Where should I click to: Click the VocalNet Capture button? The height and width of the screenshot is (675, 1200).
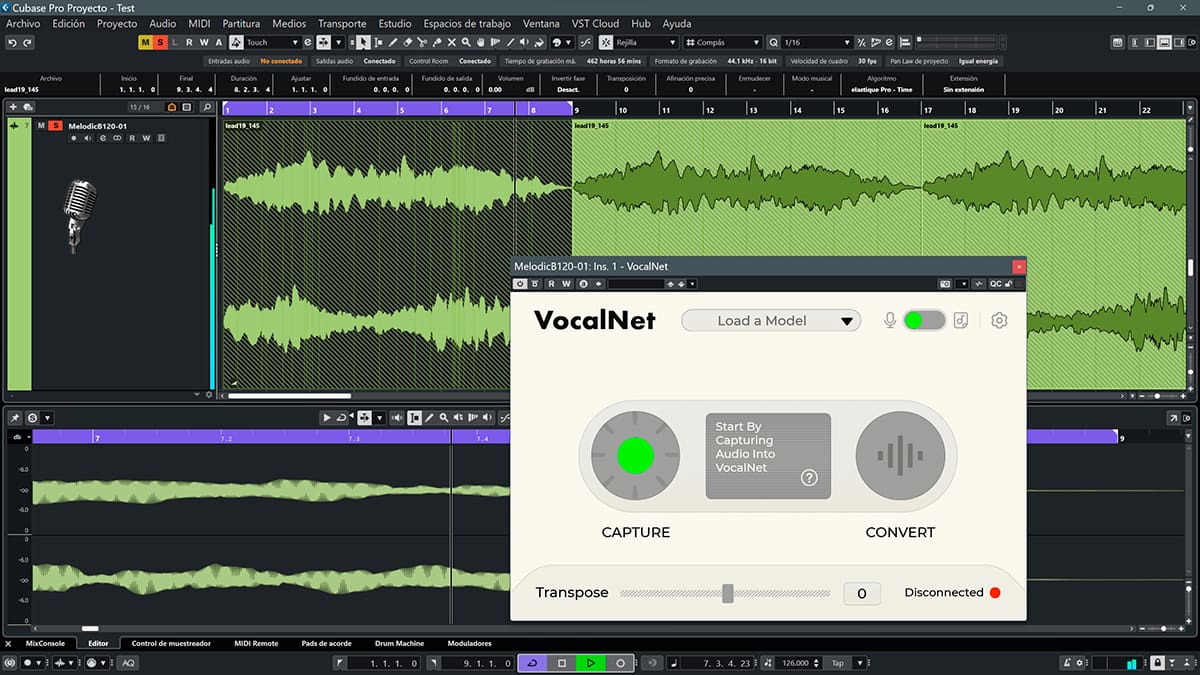tap(636, 457)
